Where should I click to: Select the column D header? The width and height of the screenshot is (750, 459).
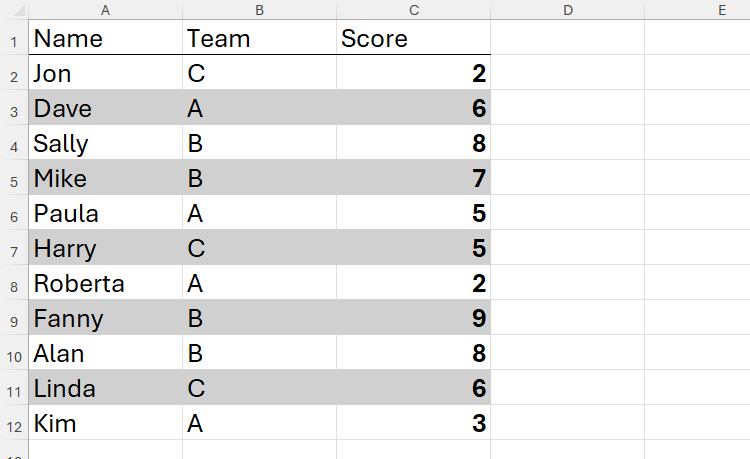[567, 10]
